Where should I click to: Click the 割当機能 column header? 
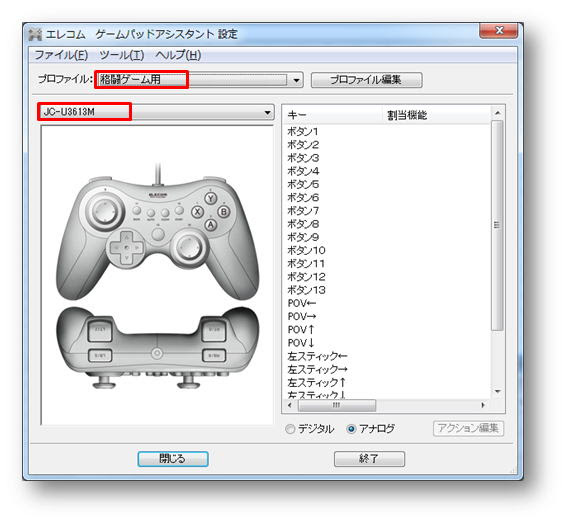(436, 115)
